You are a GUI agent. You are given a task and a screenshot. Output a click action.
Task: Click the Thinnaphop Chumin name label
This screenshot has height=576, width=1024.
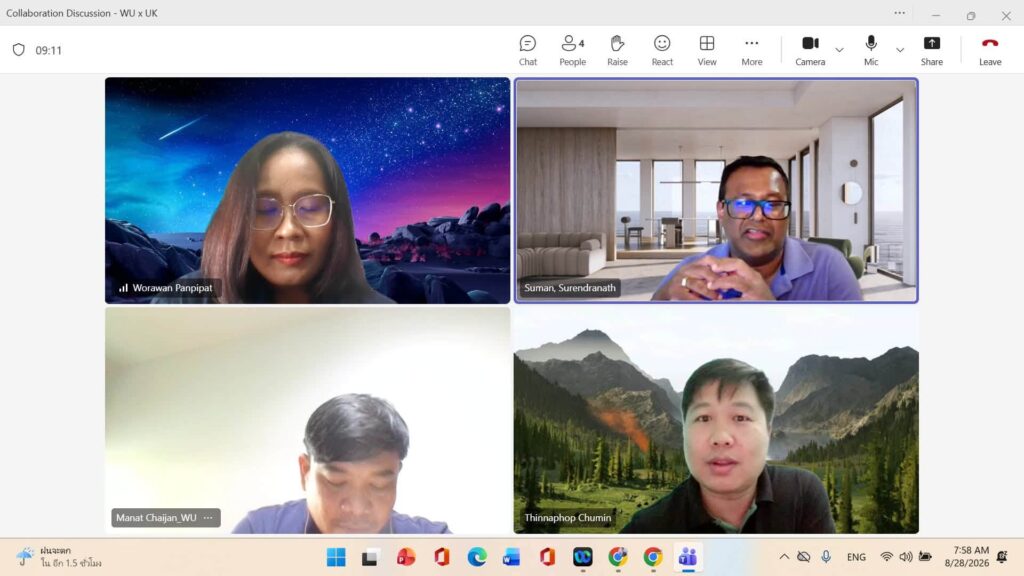coord(568,518)
